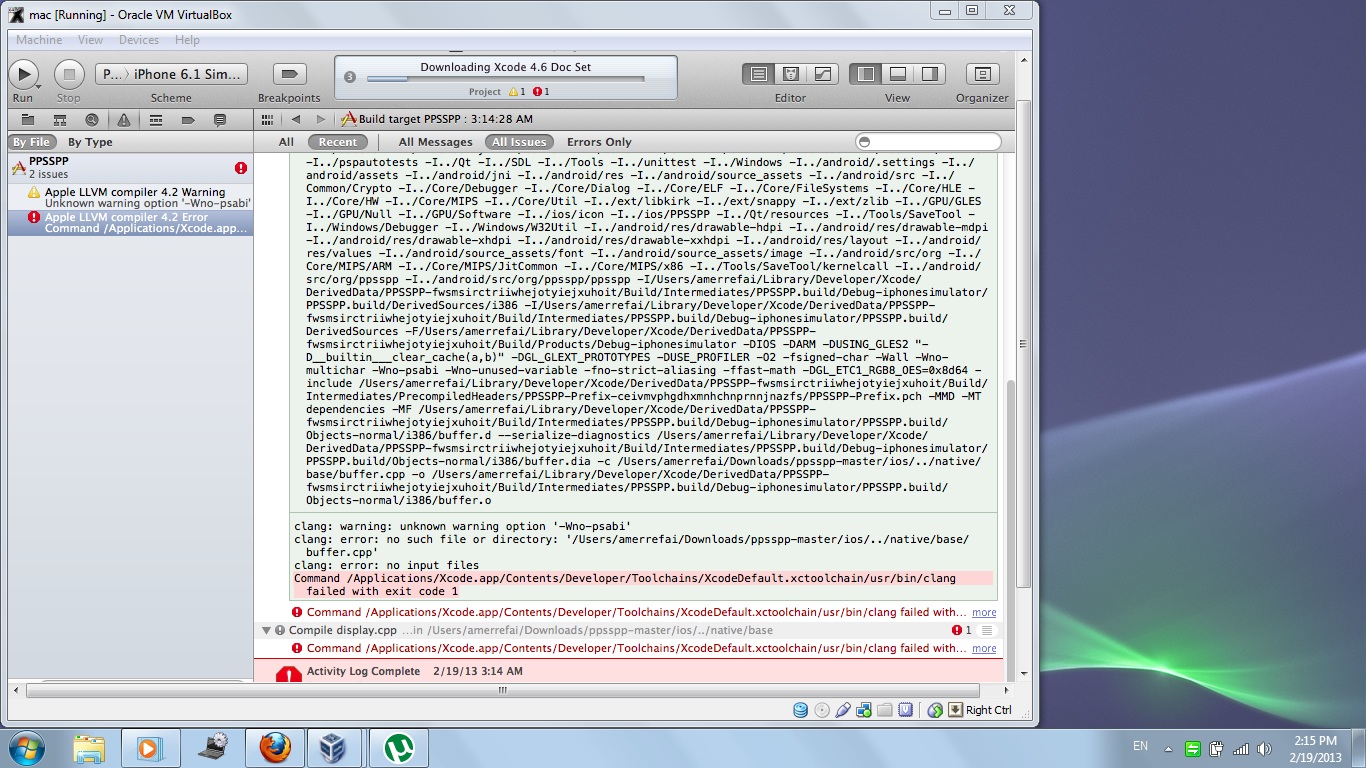Image resolution: width=1366 pixels, height=768 pixels.
Task: Toggle the left Navigator pane view button
Action: click(x=866, y=74)
